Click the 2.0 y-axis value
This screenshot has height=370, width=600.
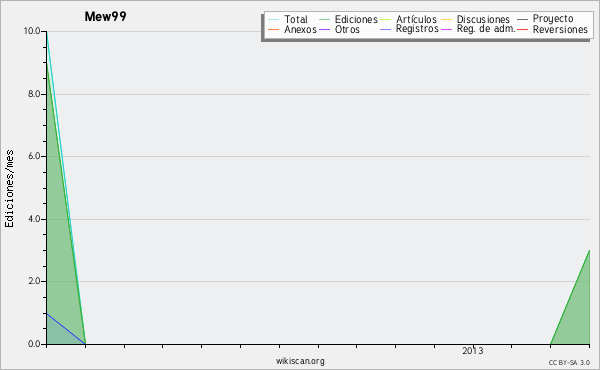[34, 281]
